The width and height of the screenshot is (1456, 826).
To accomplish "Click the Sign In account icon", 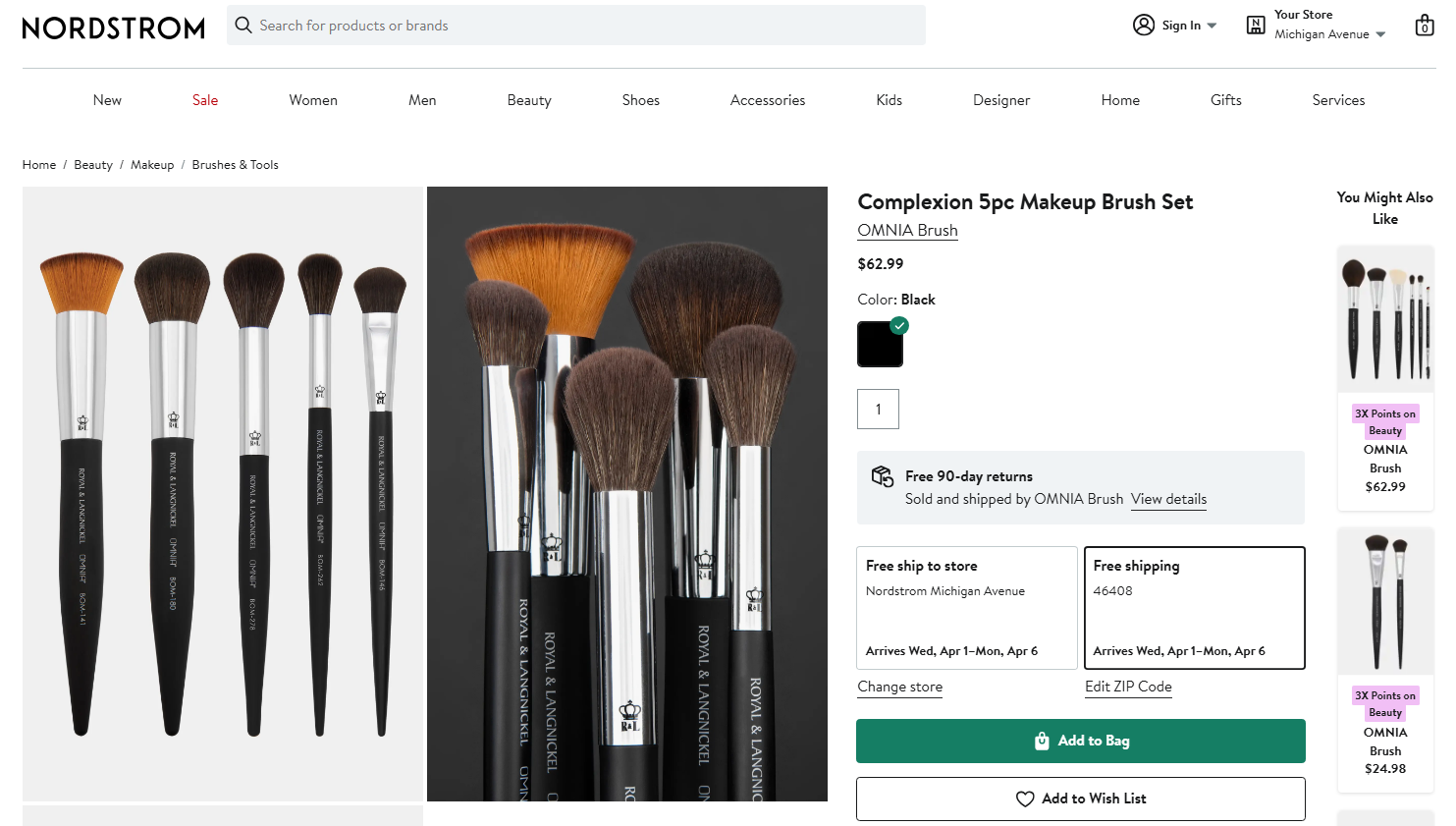I will (1143, 26).
